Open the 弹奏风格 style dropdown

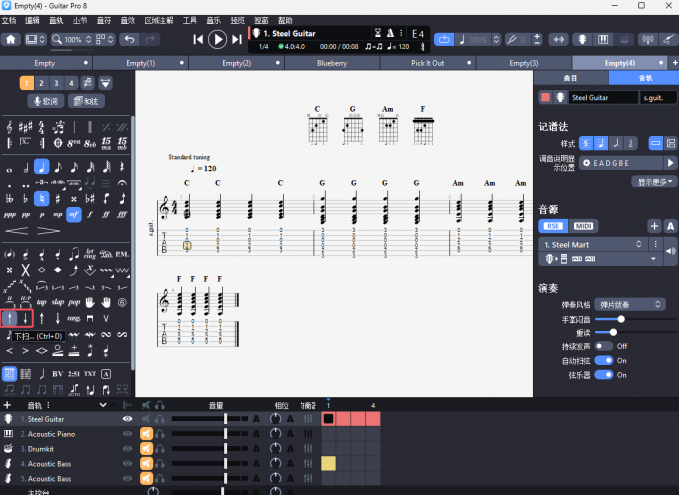tap(629, 304)
